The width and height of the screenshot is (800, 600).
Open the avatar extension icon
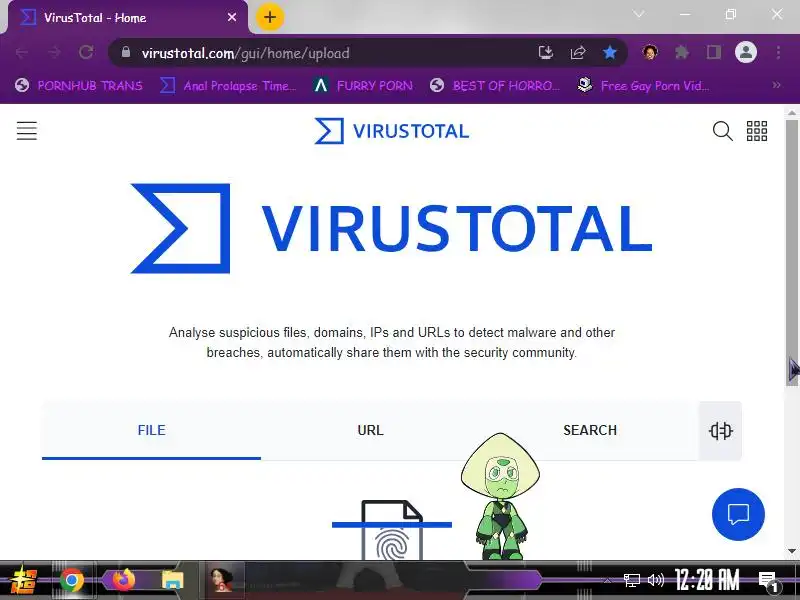650,53
